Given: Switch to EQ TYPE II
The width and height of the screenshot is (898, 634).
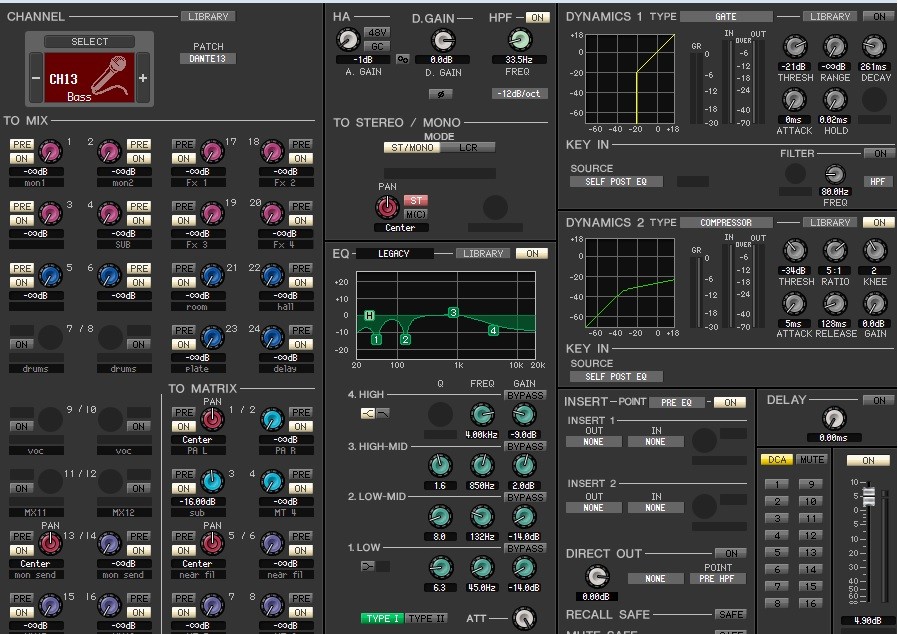Looking at the screenshot, I should click(x=427, y=619).
